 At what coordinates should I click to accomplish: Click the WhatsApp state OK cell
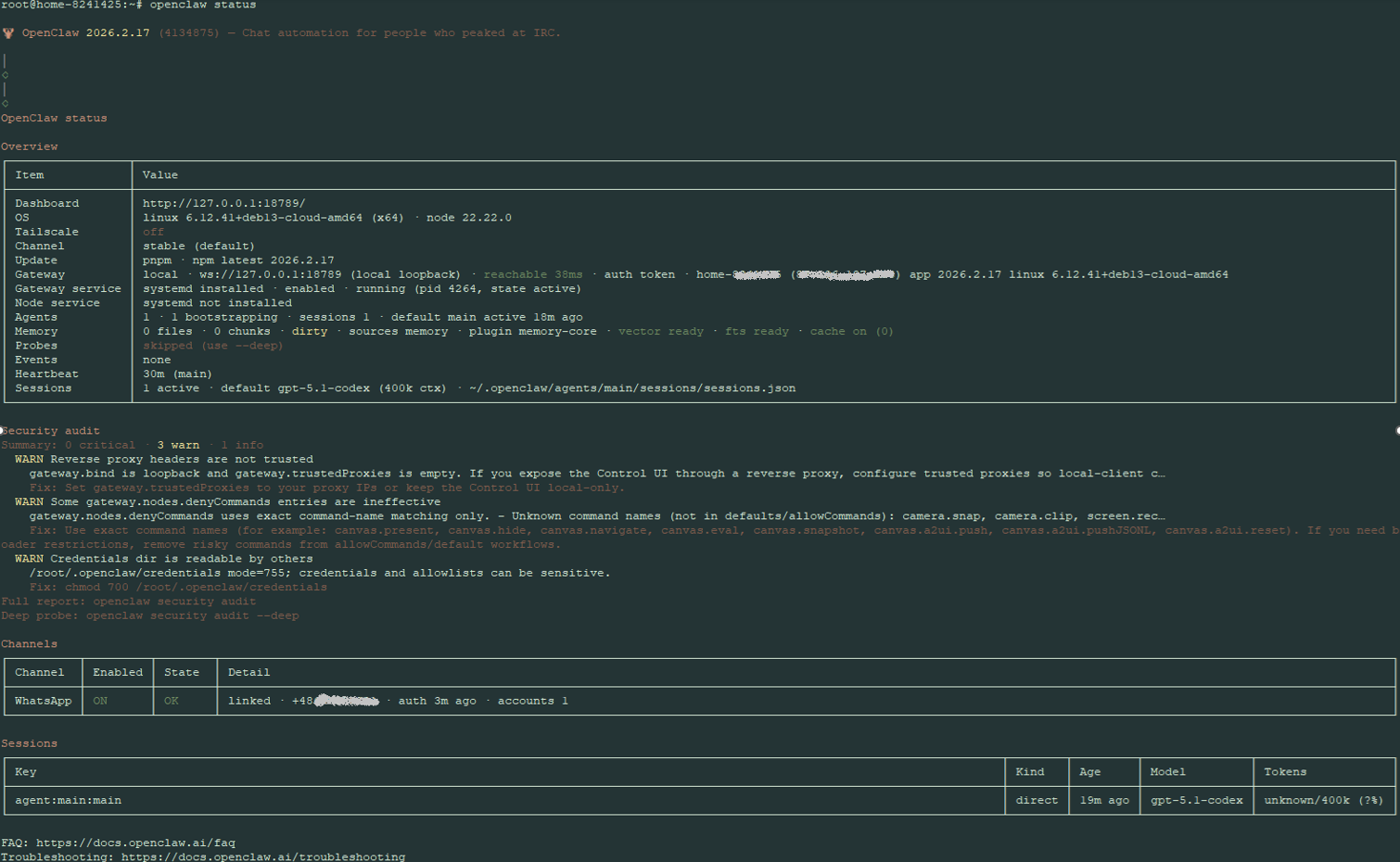click(172, 701)
